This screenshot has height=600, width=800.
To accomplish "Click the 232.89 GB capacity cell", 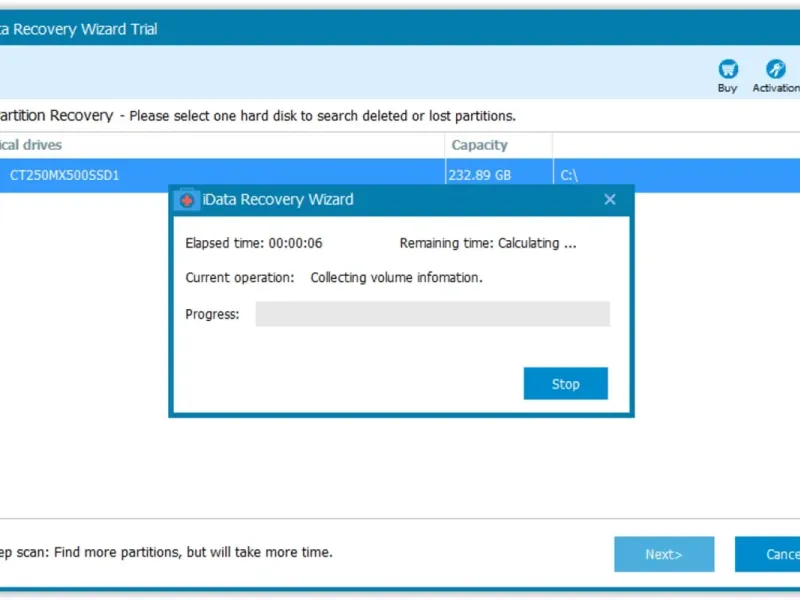I will (x=480, y=176).
